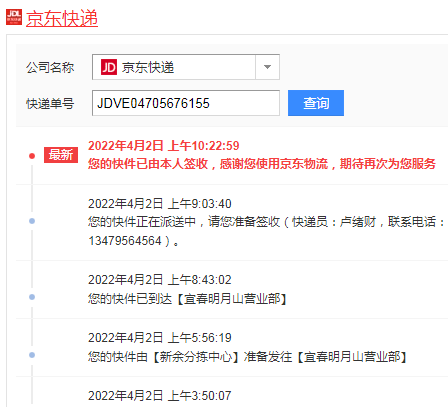The width and height of the screenshot is (448, 407).
Task: Open the 京东快递 company combo box
Action: (186, 67)
